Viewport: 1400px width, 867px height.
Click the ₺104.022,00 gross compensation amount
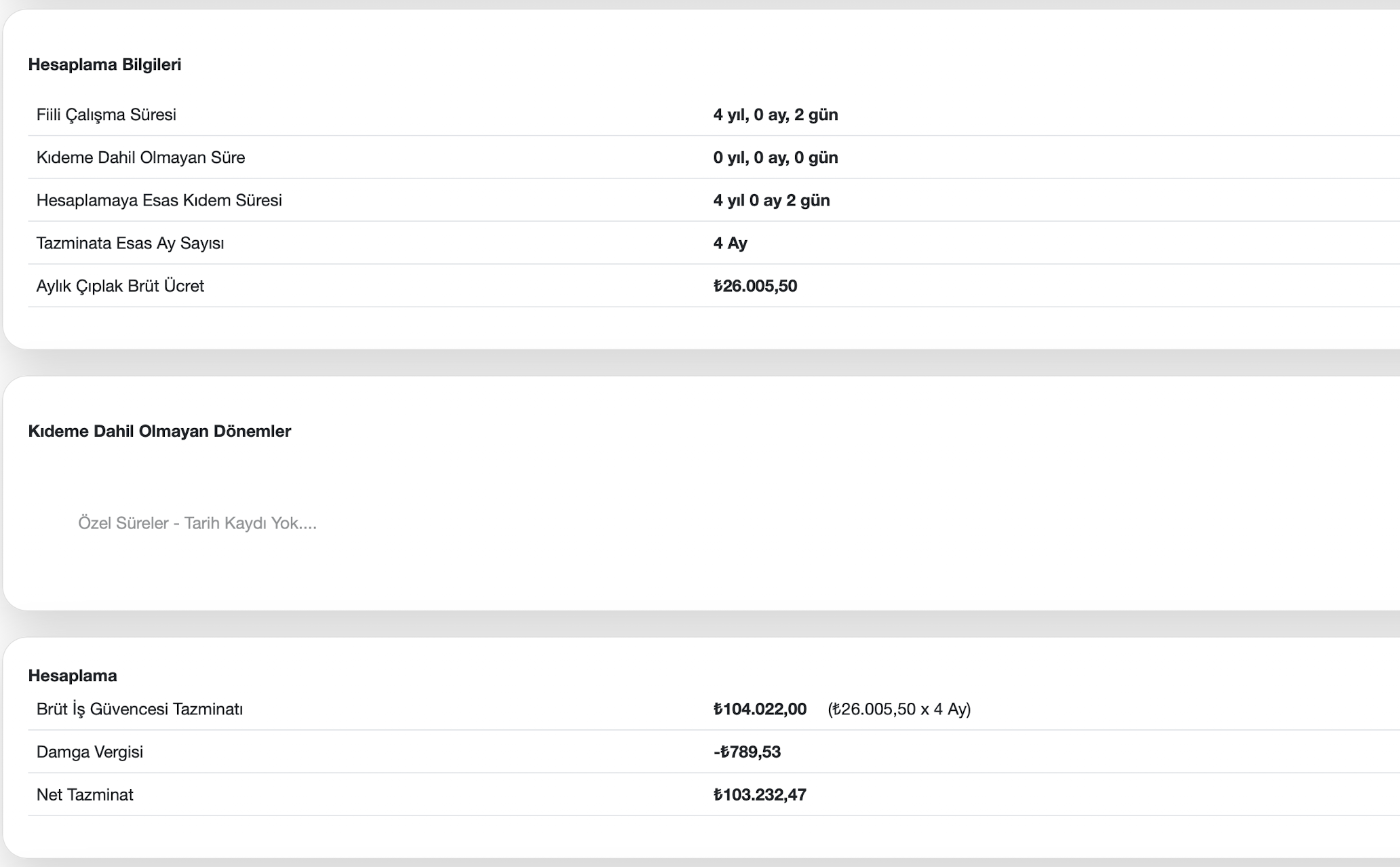tap(760, 709)
